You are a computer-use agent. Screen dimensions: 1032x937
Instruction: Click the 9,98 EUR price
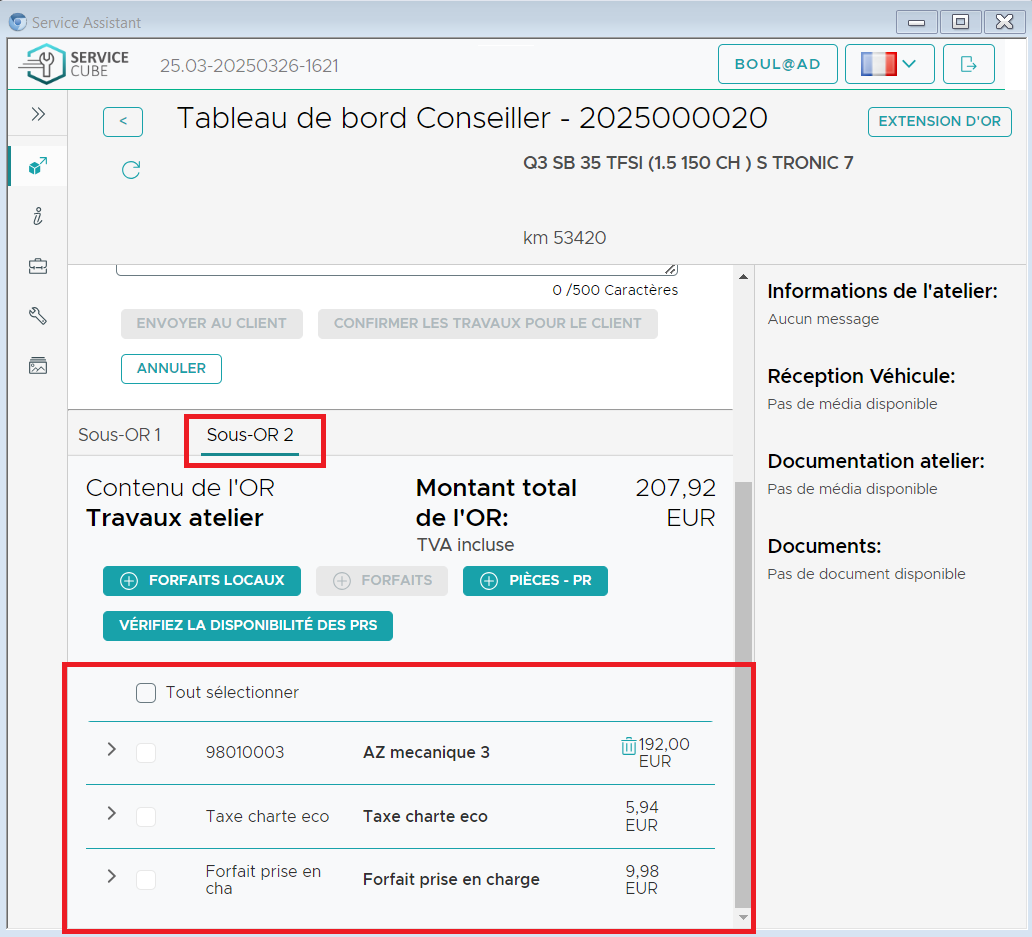tap(642, 880)
